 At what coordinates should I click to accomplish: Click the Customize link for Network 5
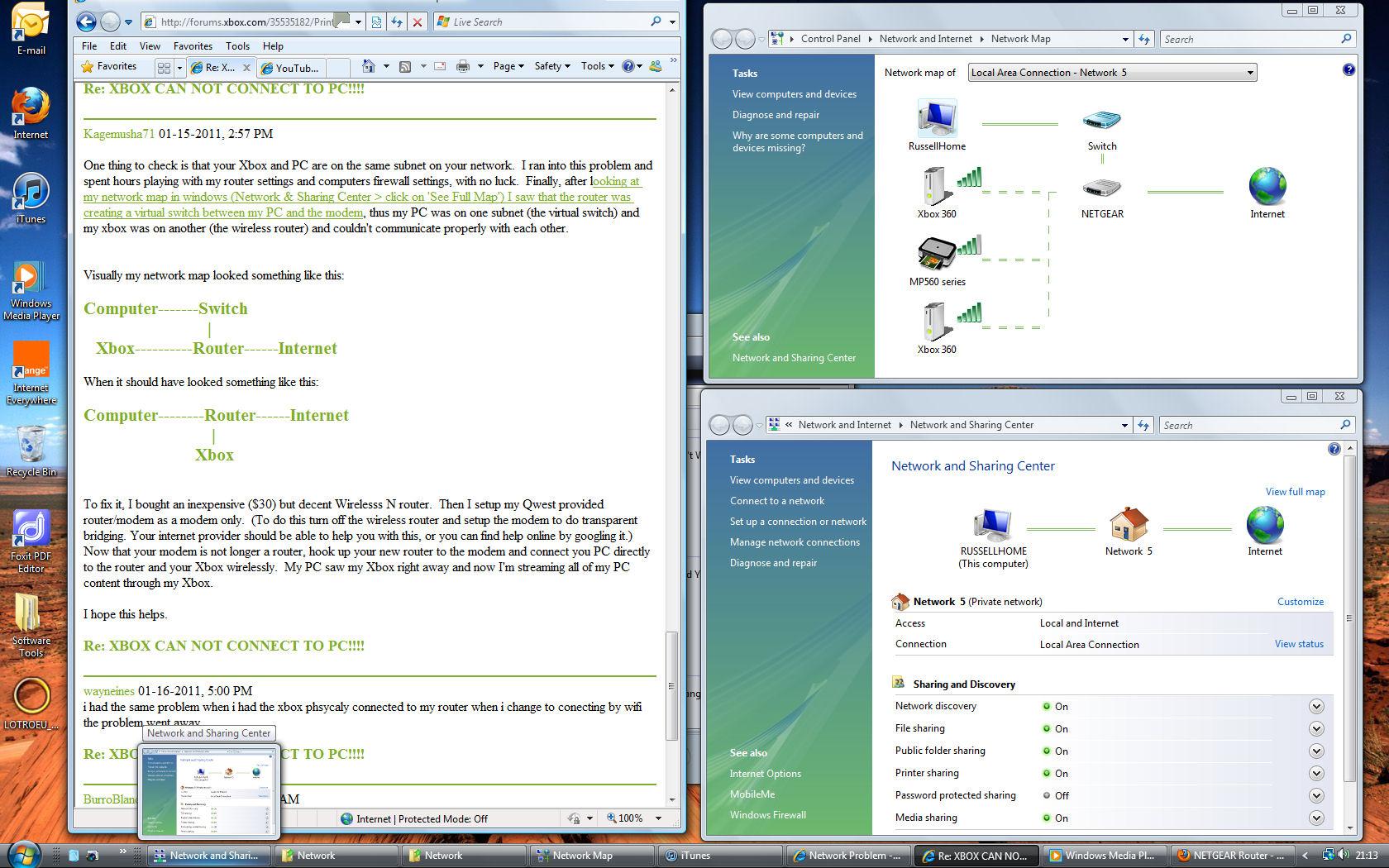(x=1300, y=602)
